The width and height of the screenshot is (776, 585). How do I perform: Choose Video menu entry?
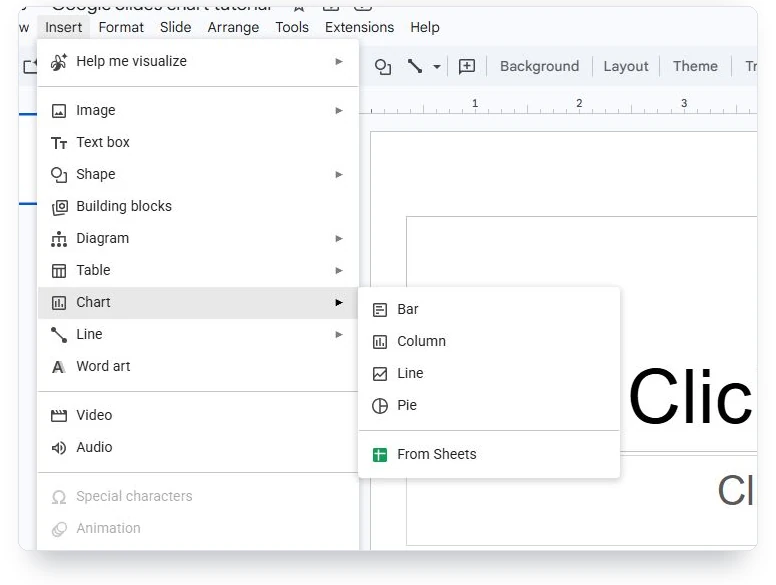[x=197, y=415]
